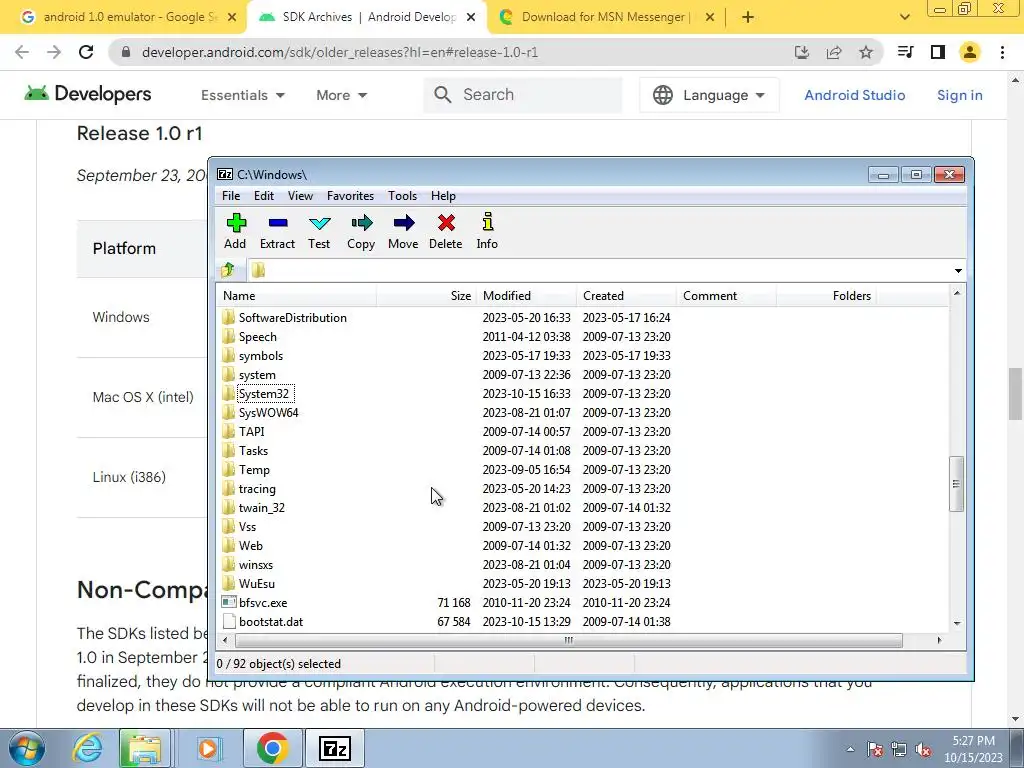The image size is (1024, 768).
Task: Sort file list by Created column
Action: pyautogui.click(x=626, y=296)
